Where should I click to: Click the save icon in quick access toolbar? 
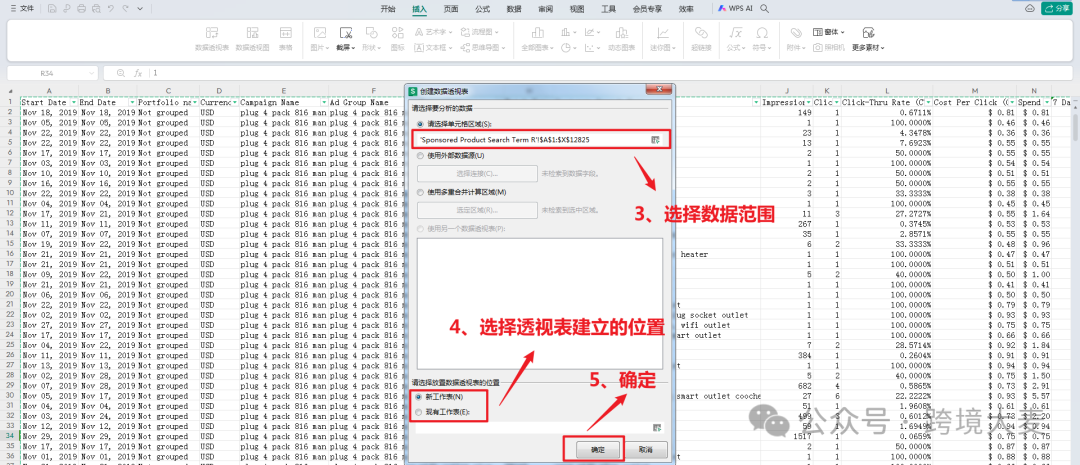[x=52, y=9]
